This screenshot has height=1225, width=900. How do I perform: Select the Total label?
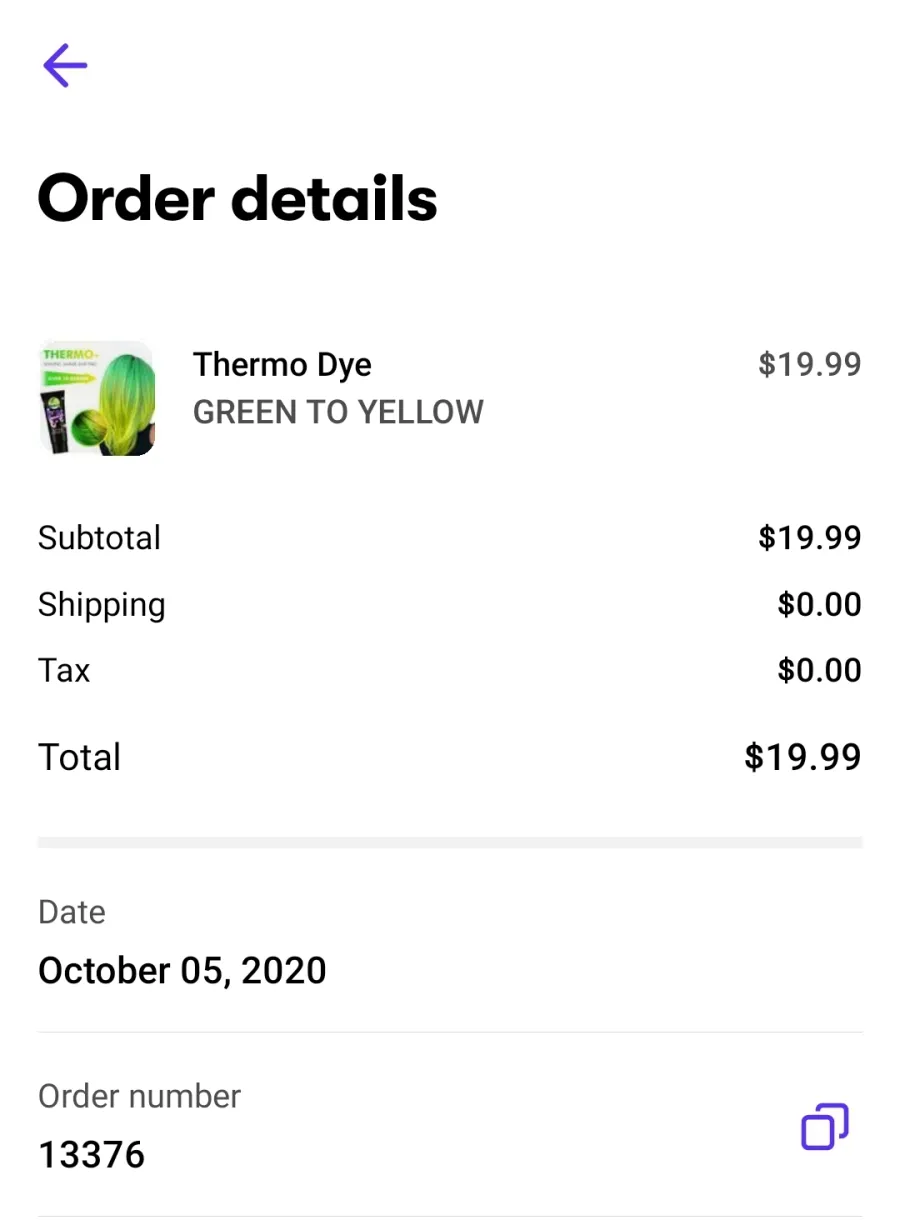79,757
